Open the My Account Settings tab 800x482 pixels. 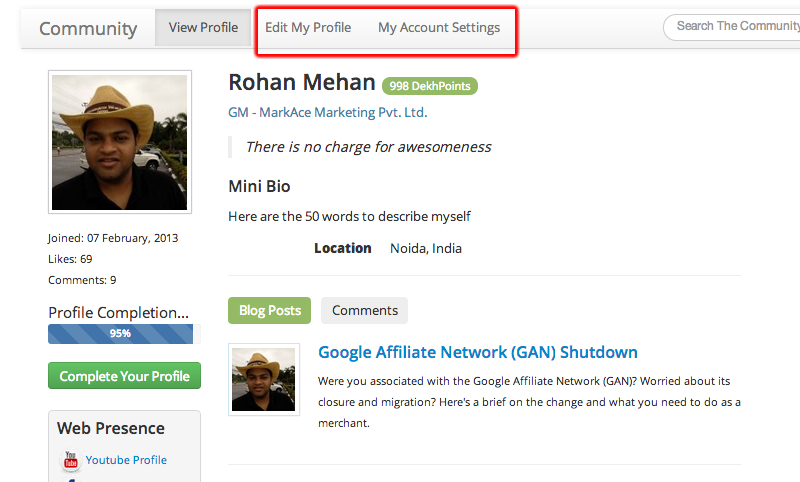(439, 28)
